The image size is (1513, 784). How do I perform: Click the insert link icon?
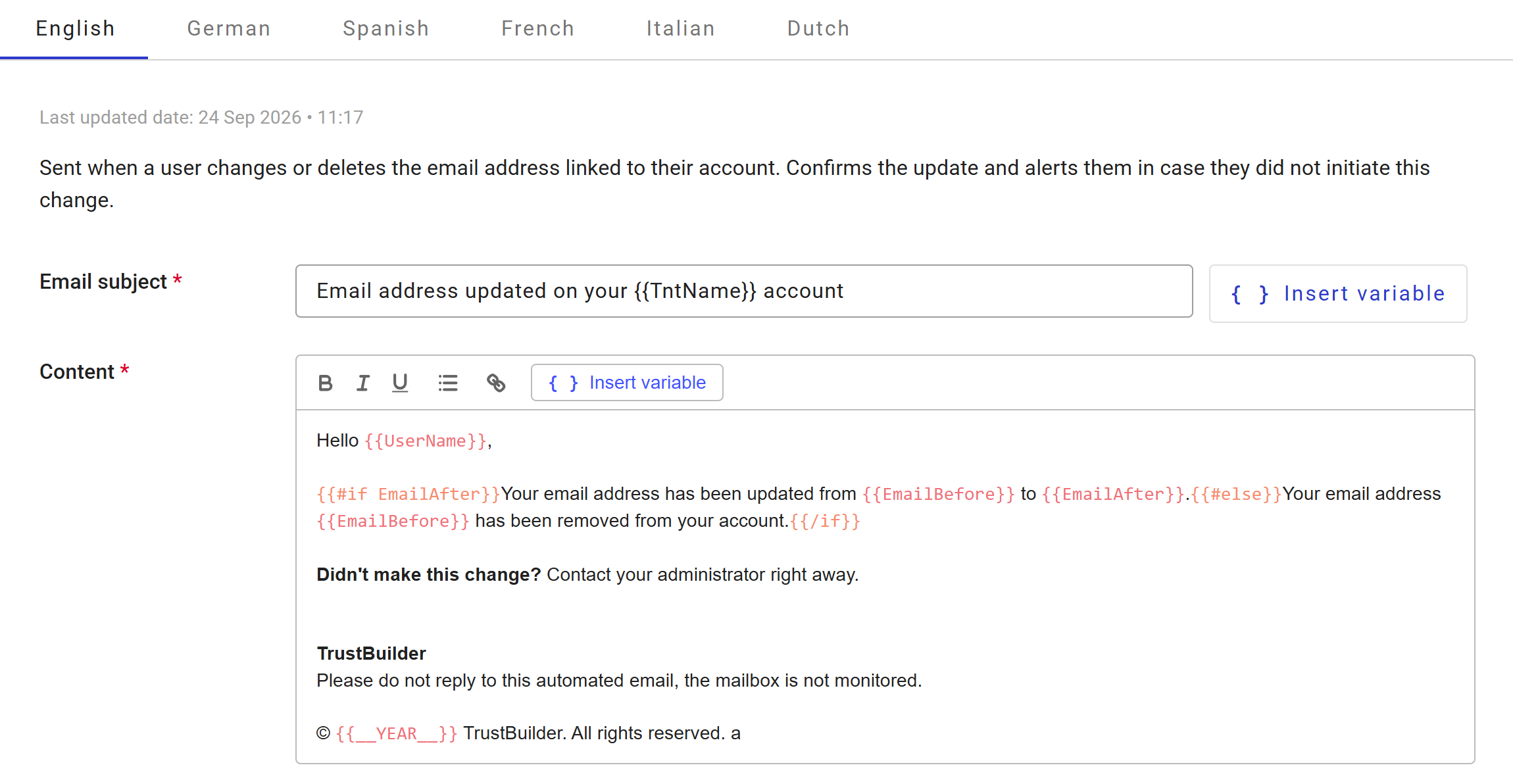tap(496, 383)
